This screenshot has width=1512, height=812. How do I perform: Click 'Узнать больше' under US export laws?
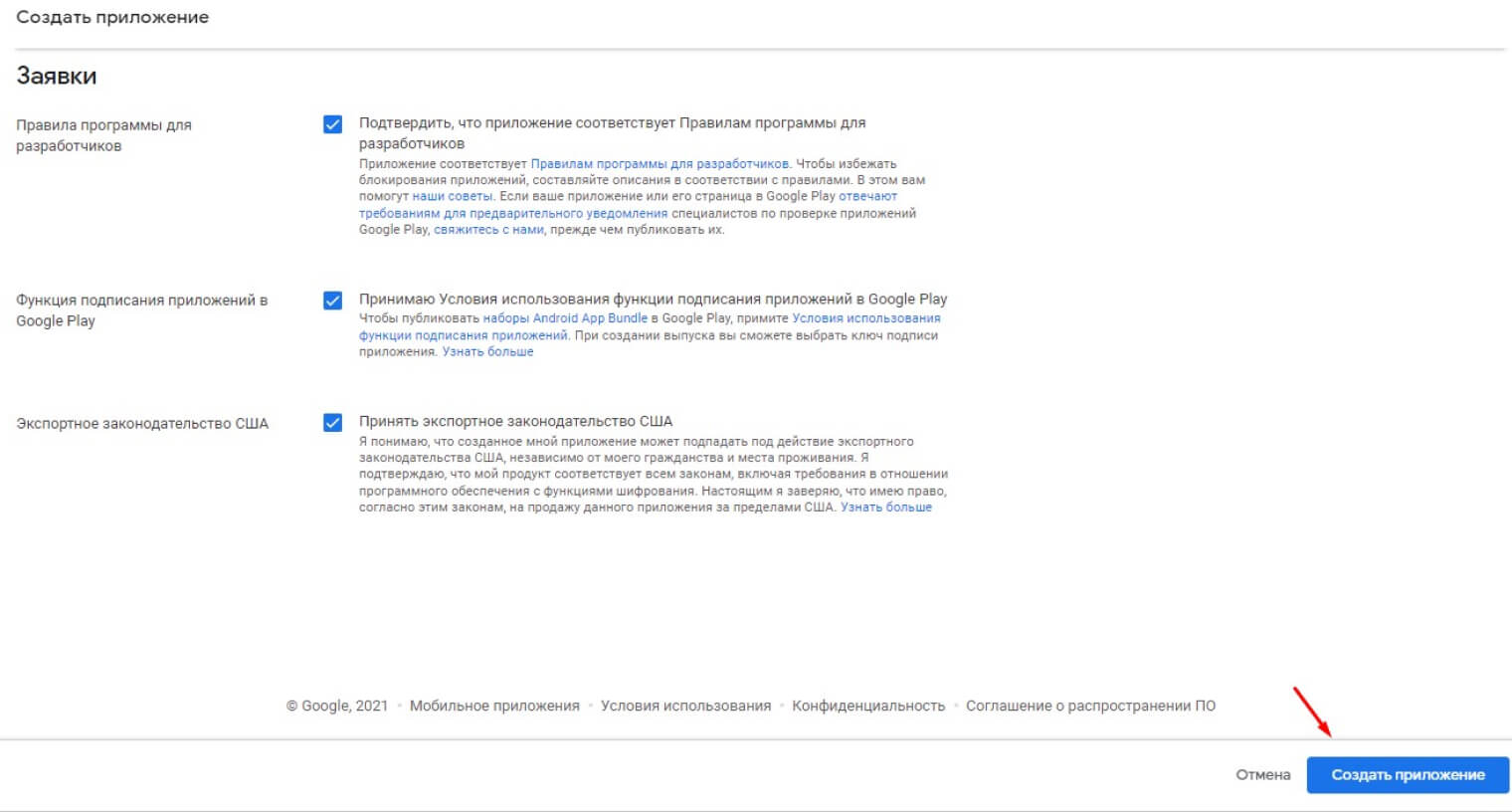point(885,507)
